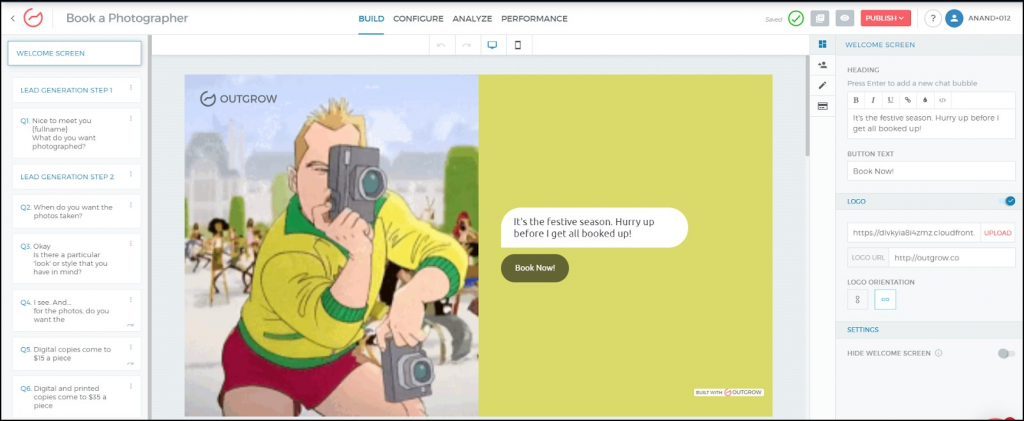The image size is (1024, 421).
Task: Open the preview eye icon
Action: point(845,18)
